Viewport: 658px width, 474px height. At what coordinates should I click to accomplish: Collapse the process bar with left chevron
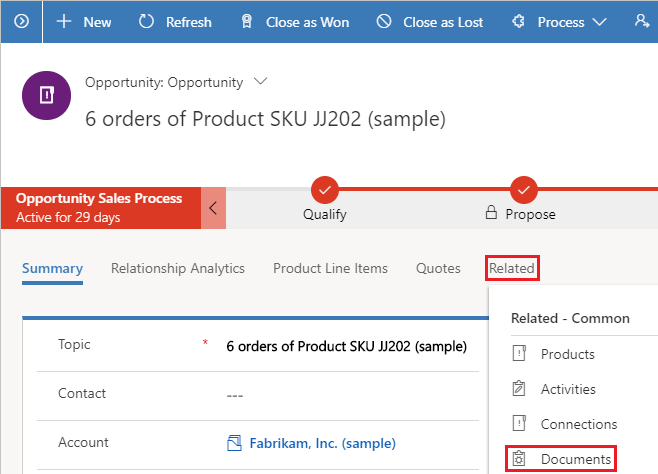(213, 208)
